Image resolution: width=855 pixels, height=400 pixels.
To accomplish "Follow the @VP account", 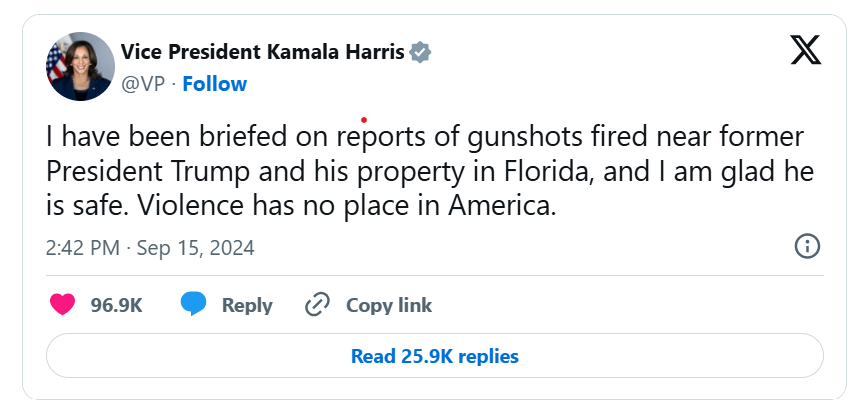I will tap(214, 84).
